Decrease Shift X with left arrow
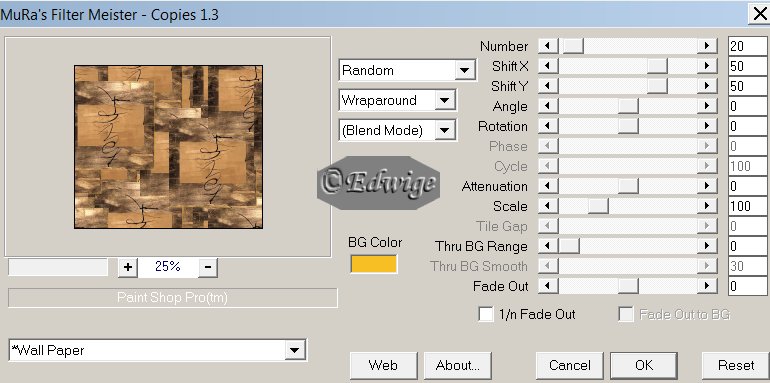 point(548,66)
